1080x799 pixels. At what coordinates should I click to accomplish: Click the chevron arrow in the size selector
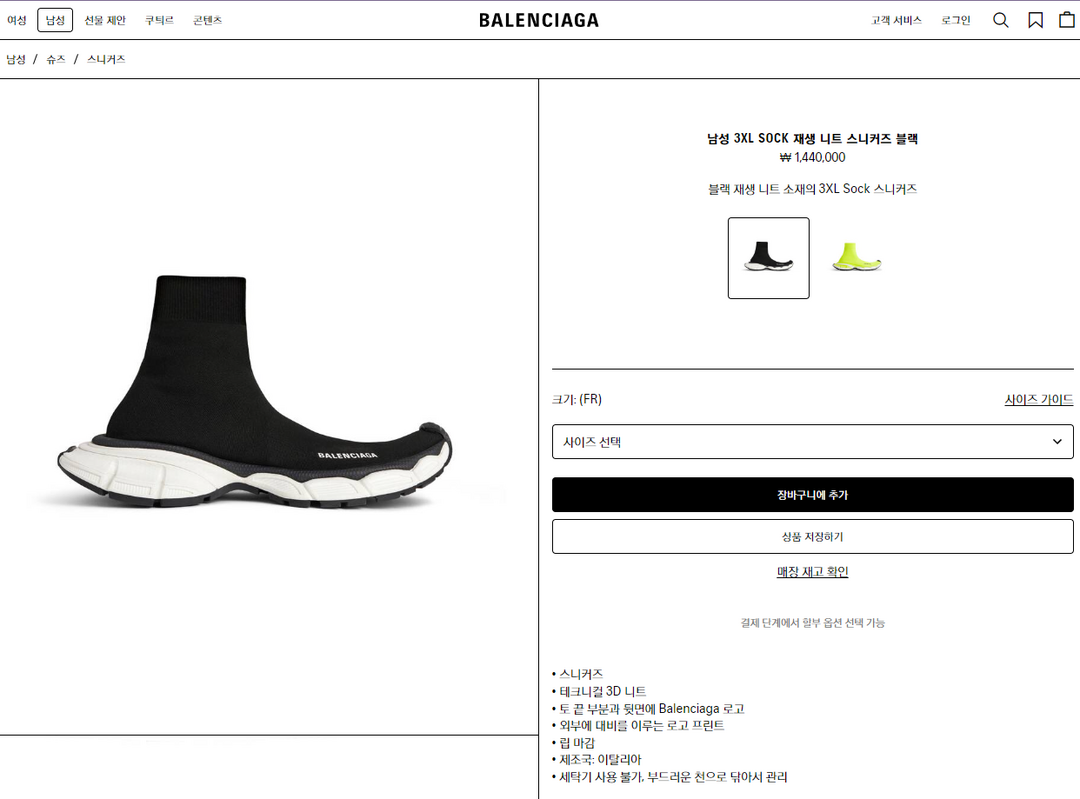(x=1057, y=442)
